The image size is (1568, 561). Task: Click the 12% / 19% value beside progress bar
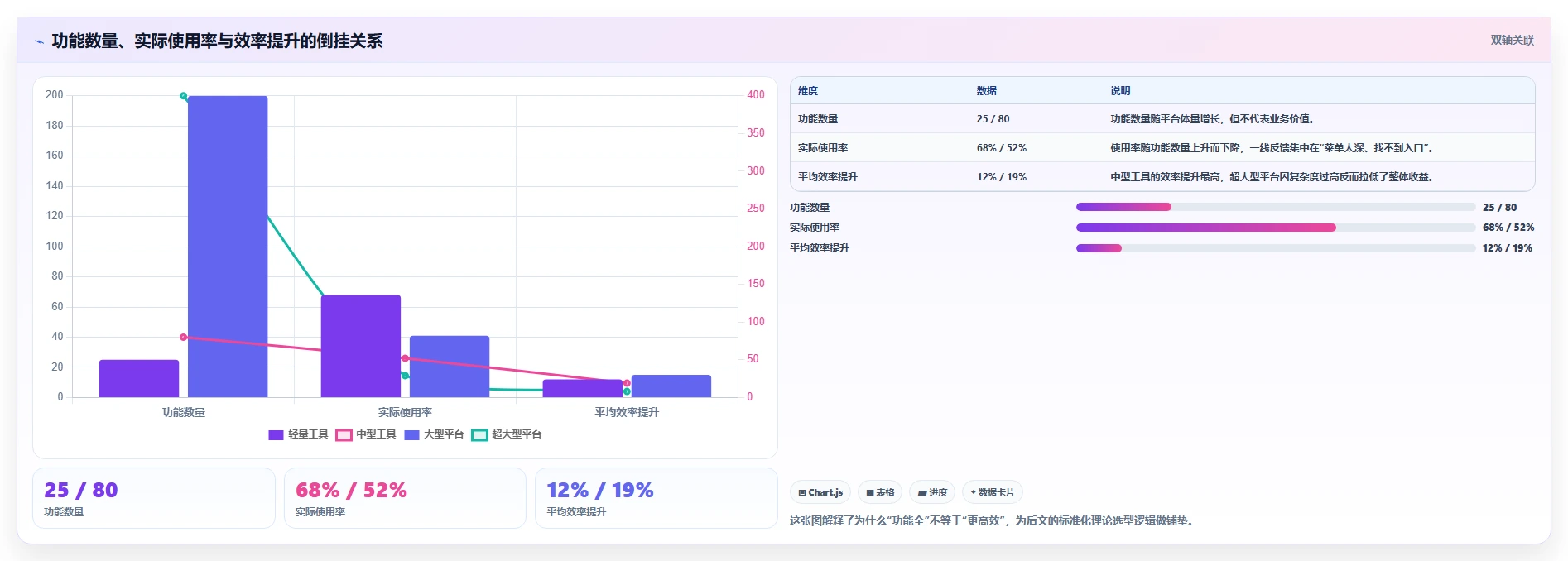coord(1508,248)
